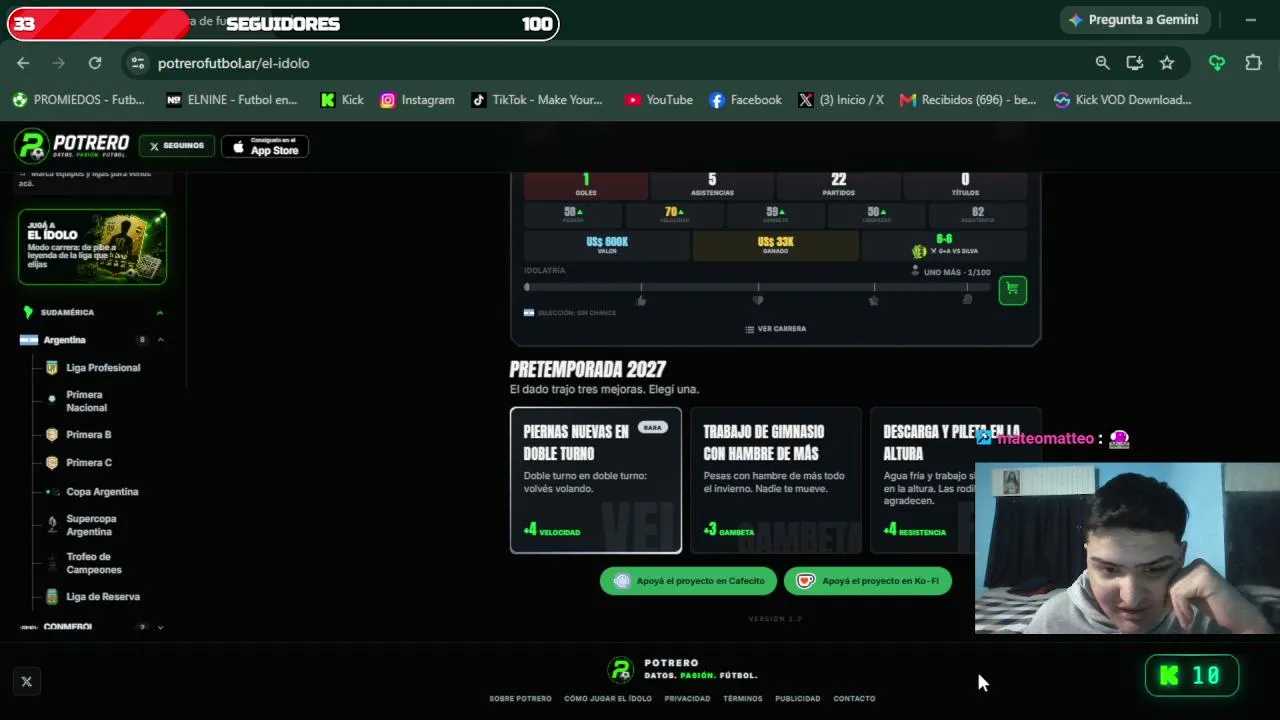Click the Seguinos on X button

(x=177, y=146)
